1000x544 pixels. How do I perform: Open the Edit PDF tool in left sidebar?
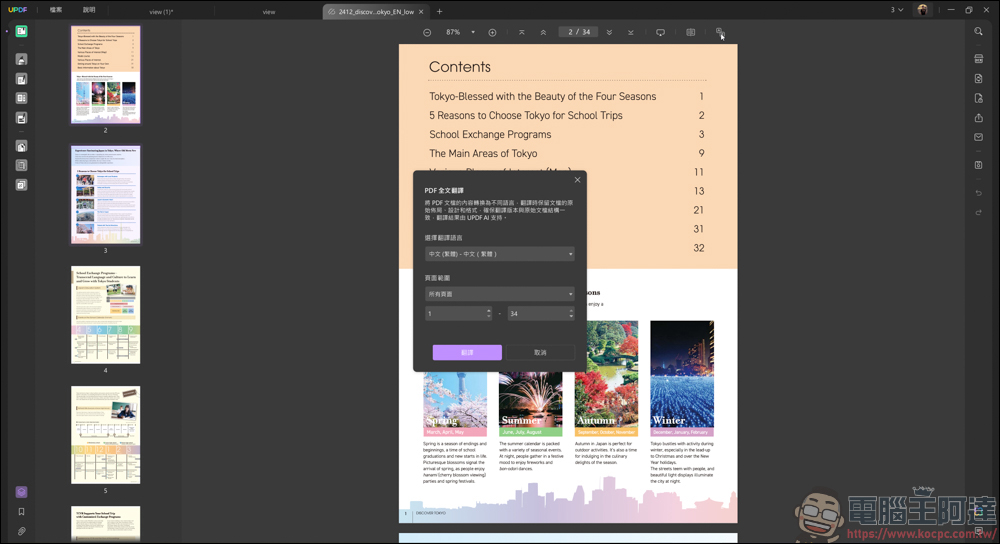21,79
